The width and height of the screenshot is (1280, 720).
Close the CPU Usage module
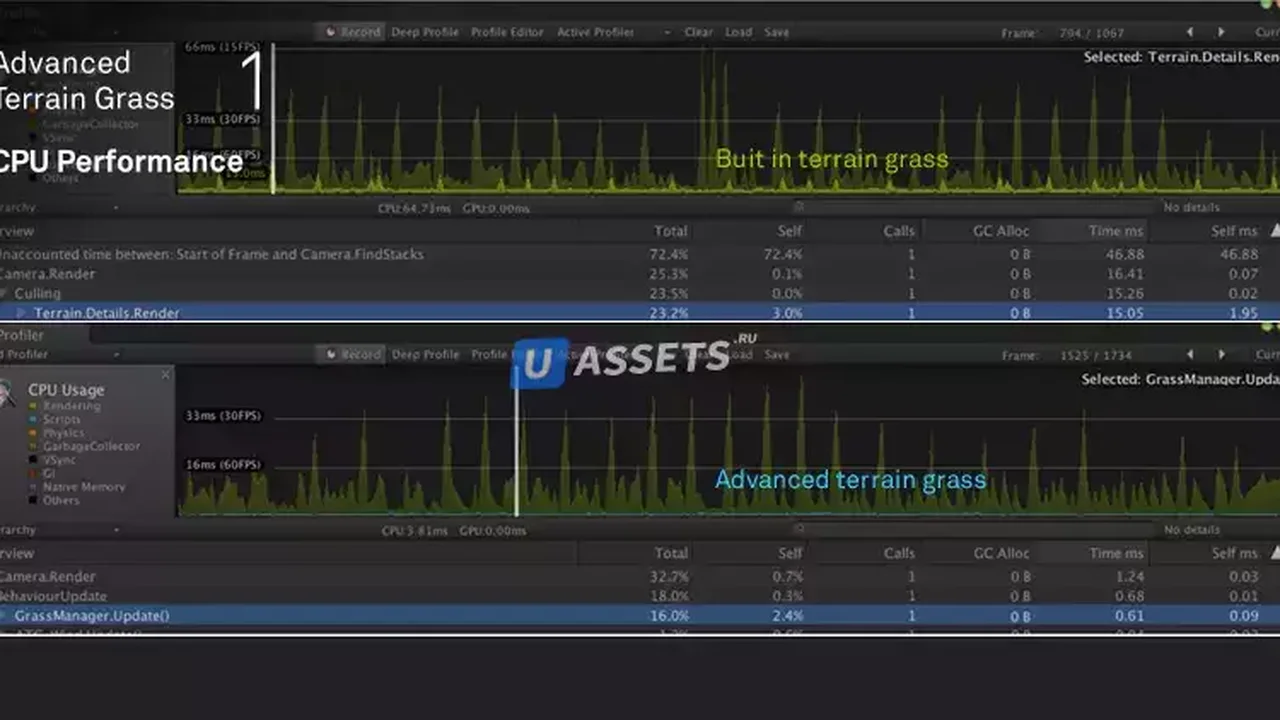tap(166, 375)
